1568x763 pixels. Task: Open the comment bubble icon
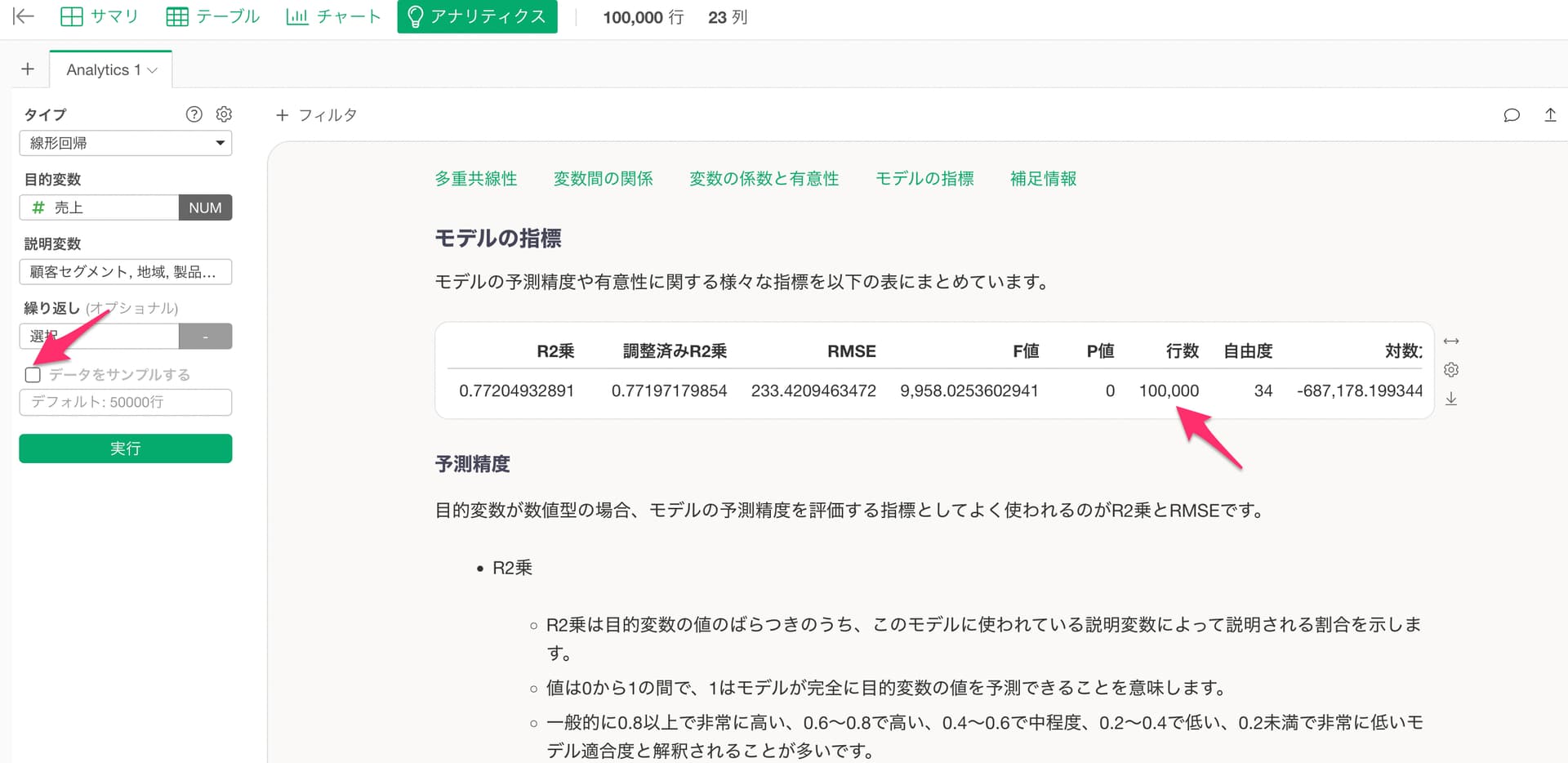click(x=1512, y=114)
